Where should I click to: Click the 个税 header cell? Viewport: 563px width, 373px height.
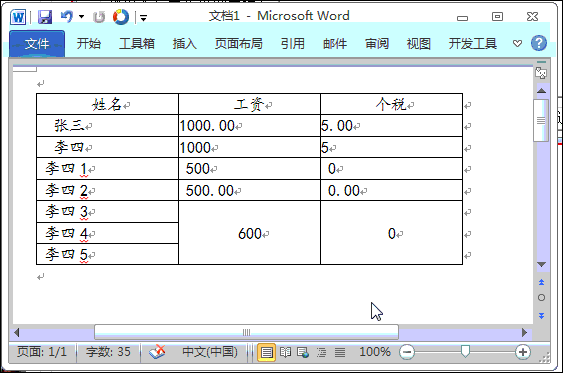point(391,104)
